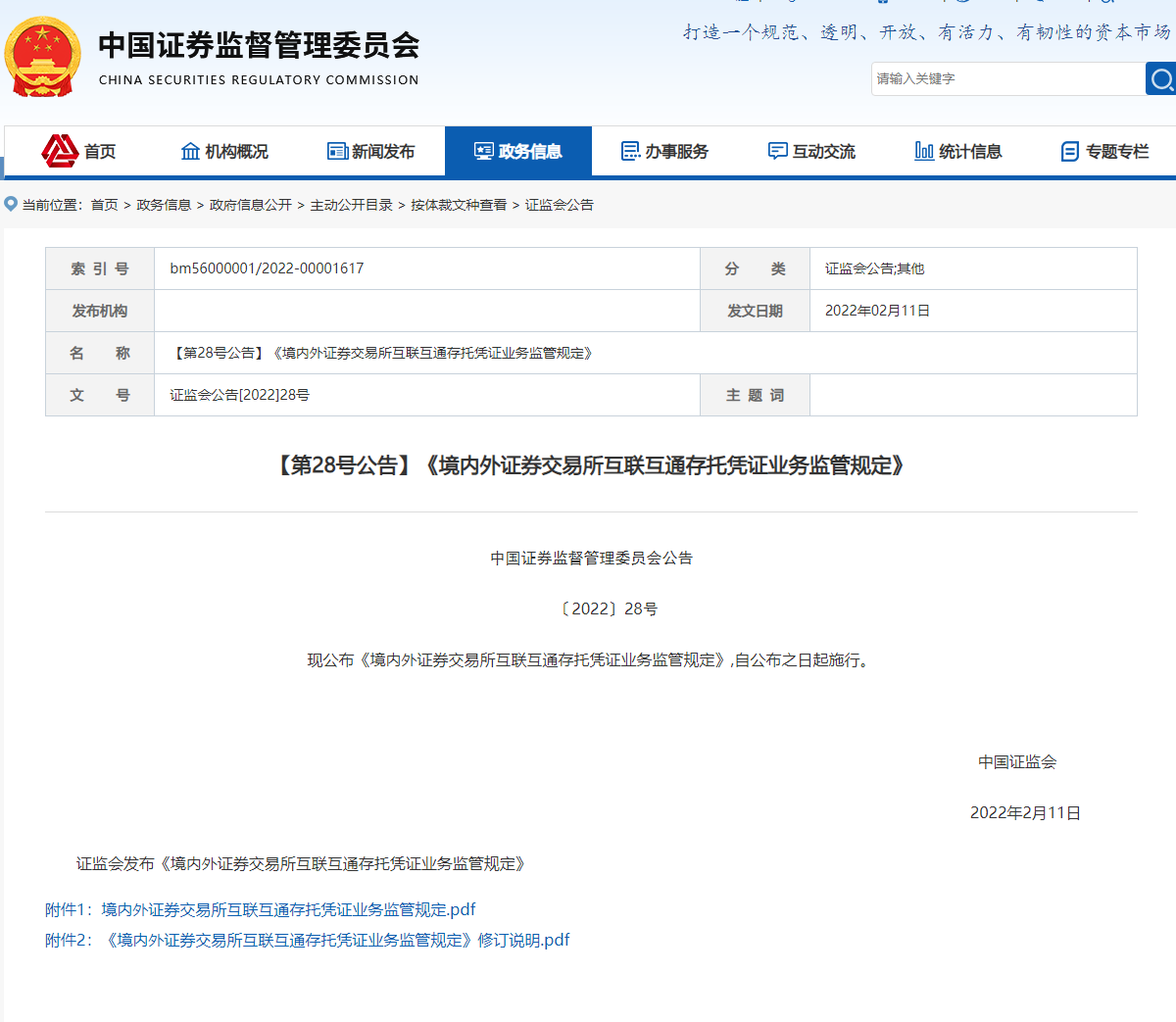Click the bar chart icon beside 统计信息
Image resolution: width=1176 pixels, height=1022 pixels.
(x=923, y=151)
